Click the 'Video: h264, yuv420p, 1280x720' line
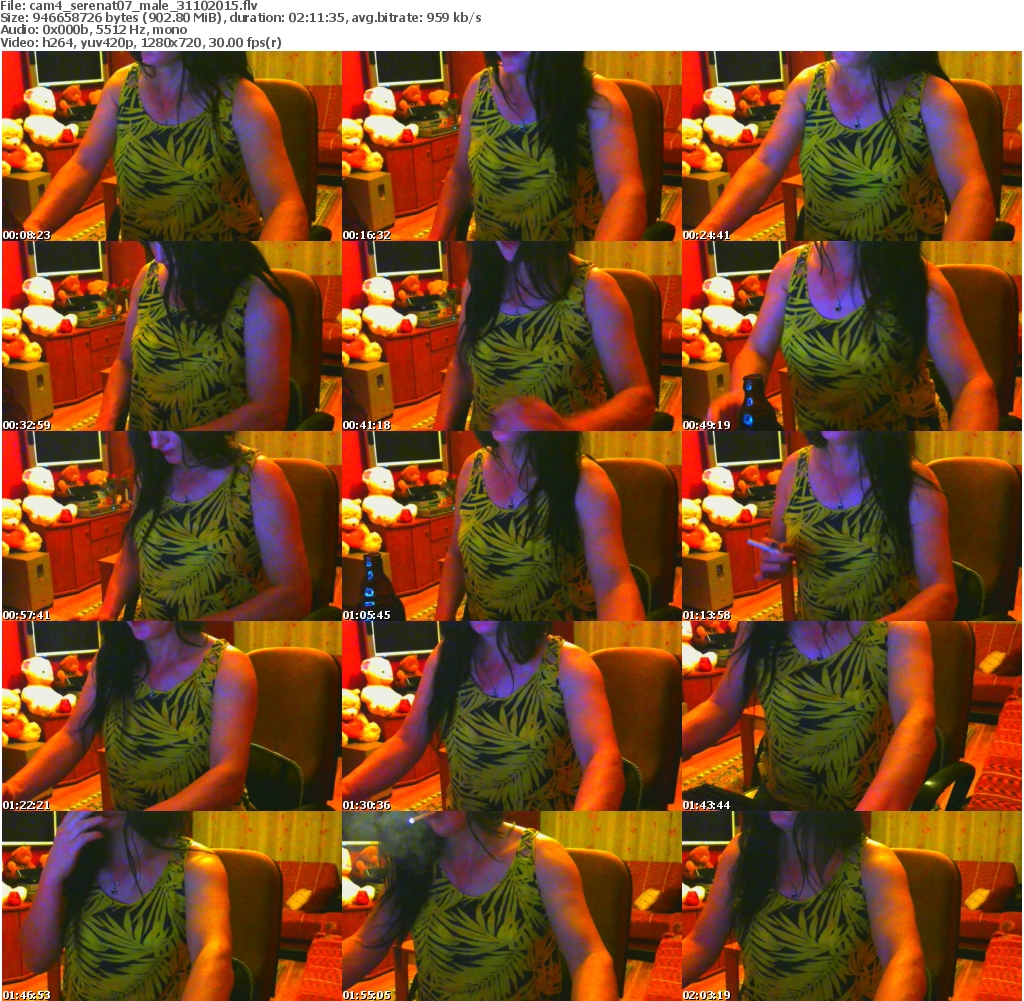Image resolution: width=1024 pixels, height=1001 pixels. (141, 43)
